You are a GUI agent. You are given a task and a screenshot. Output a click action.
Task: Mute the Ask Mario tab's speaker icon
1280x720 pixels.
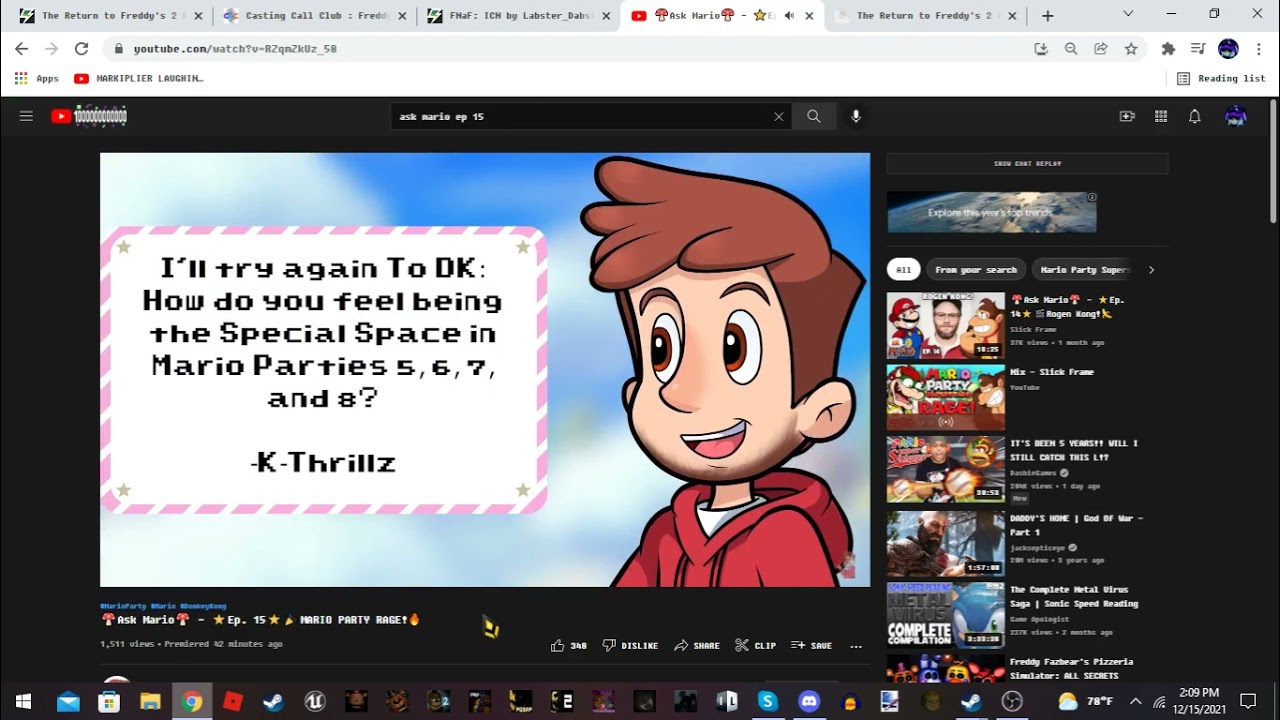point(789,16)
